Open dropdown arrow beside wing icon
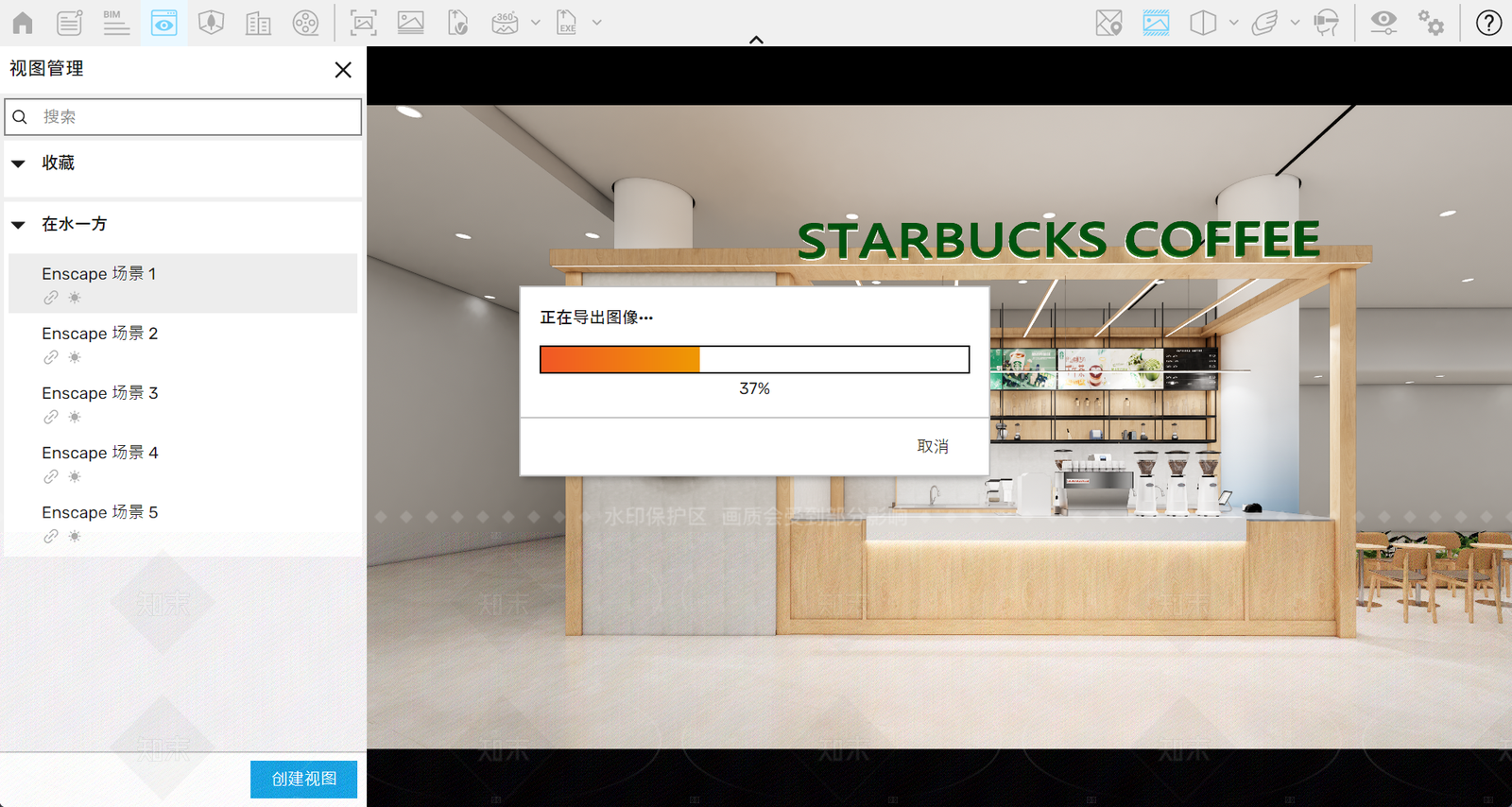 click(1295, 23)
